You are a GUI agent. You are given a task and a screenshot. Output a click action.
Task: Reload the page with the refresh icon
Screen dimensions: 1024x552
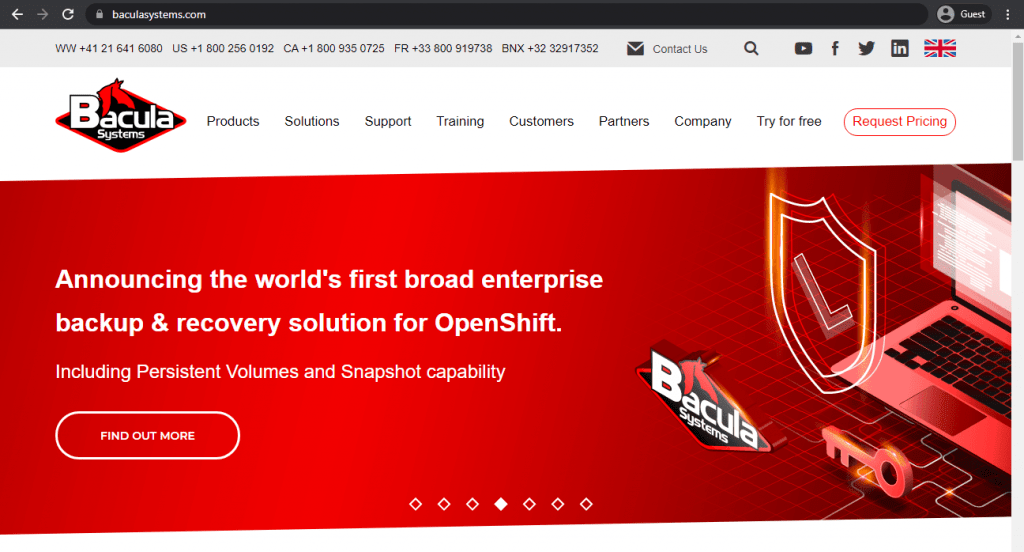[68, 14]
